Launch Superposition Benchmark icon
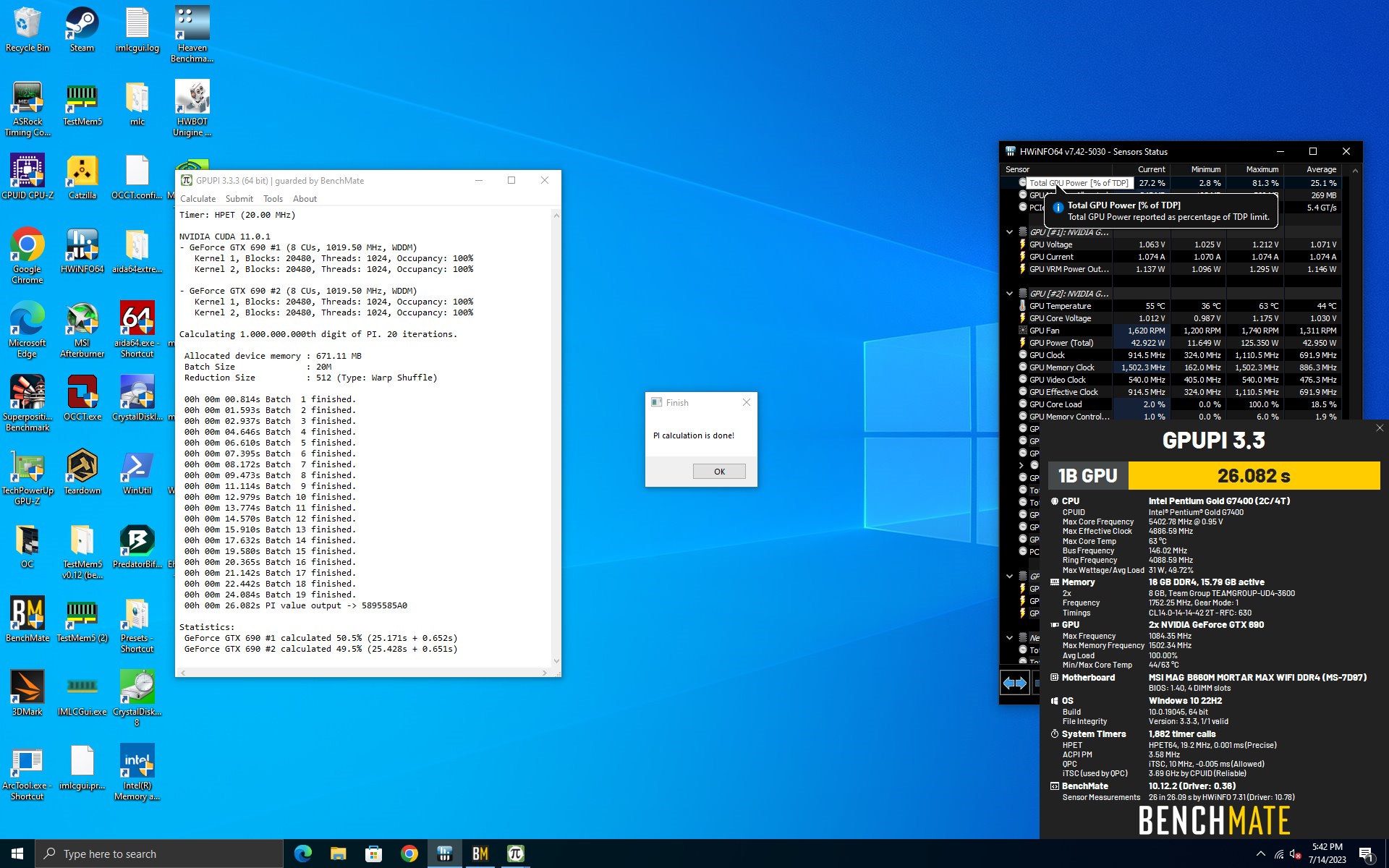This screenshot has width=1389, height=868. coord(27,404)
